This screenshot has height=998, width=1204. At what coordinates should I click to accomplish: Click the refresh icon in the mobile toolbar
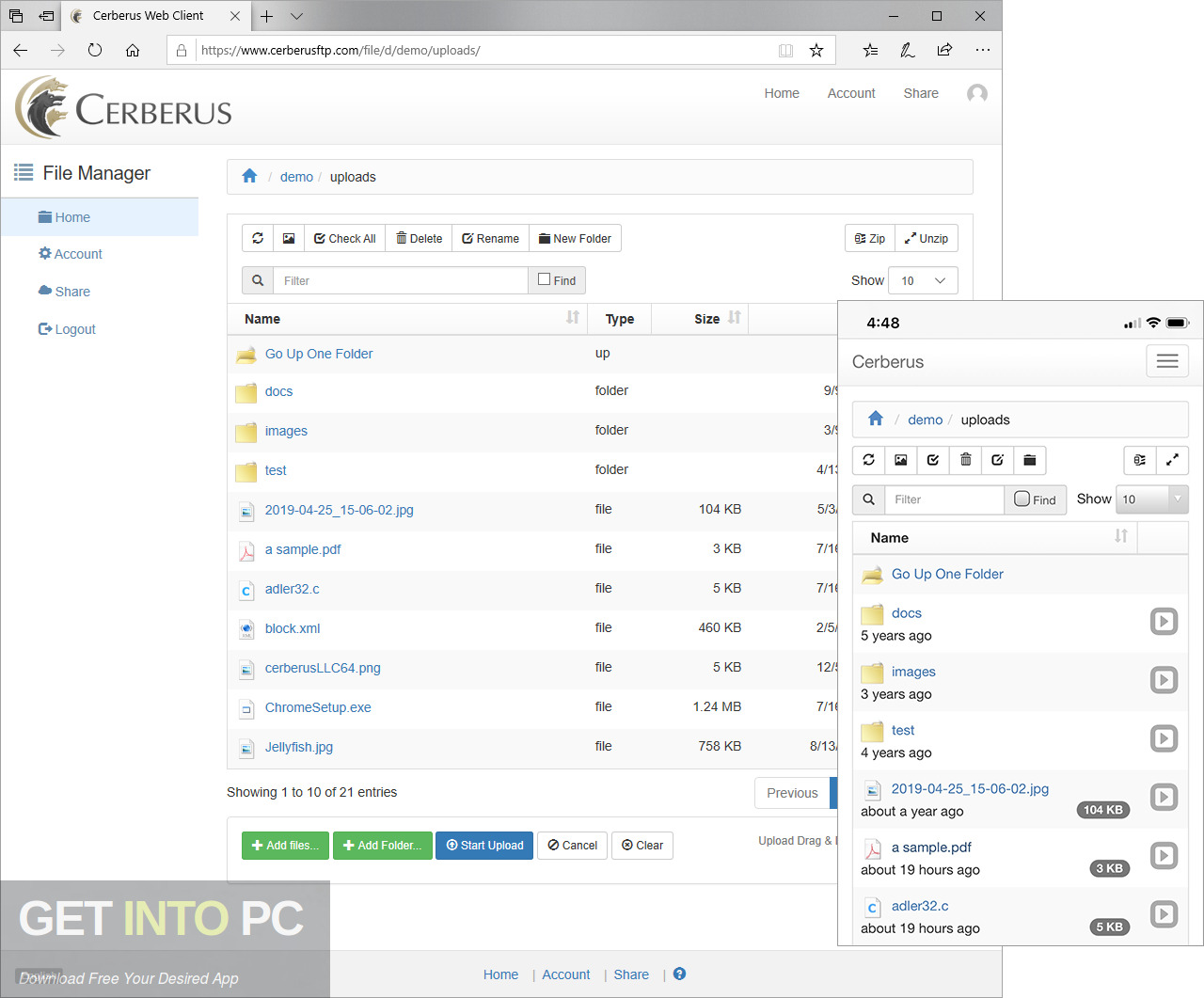869,460
